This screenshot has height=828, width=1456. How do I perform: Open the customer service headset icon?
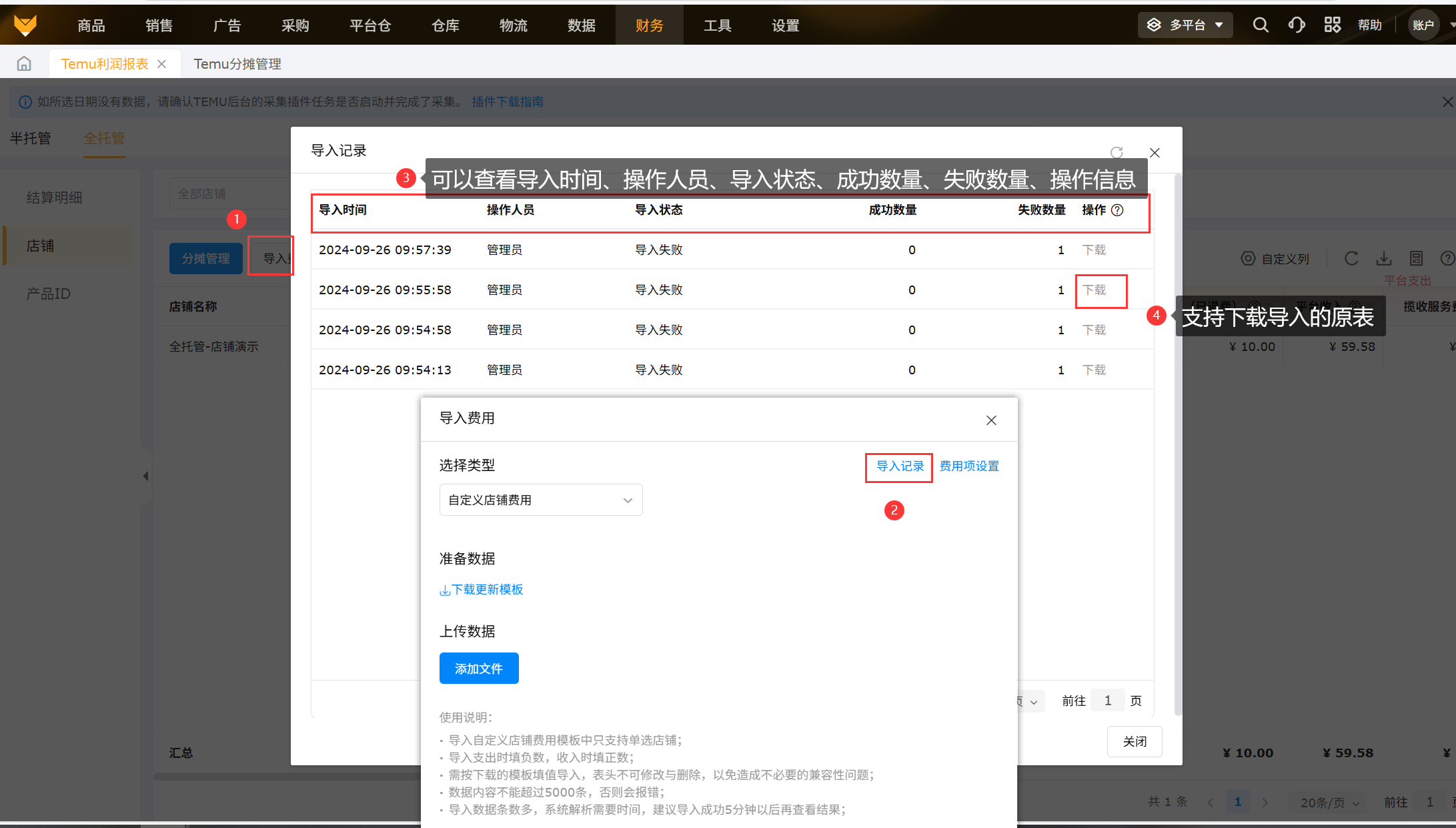click(x=1296, y=25)
